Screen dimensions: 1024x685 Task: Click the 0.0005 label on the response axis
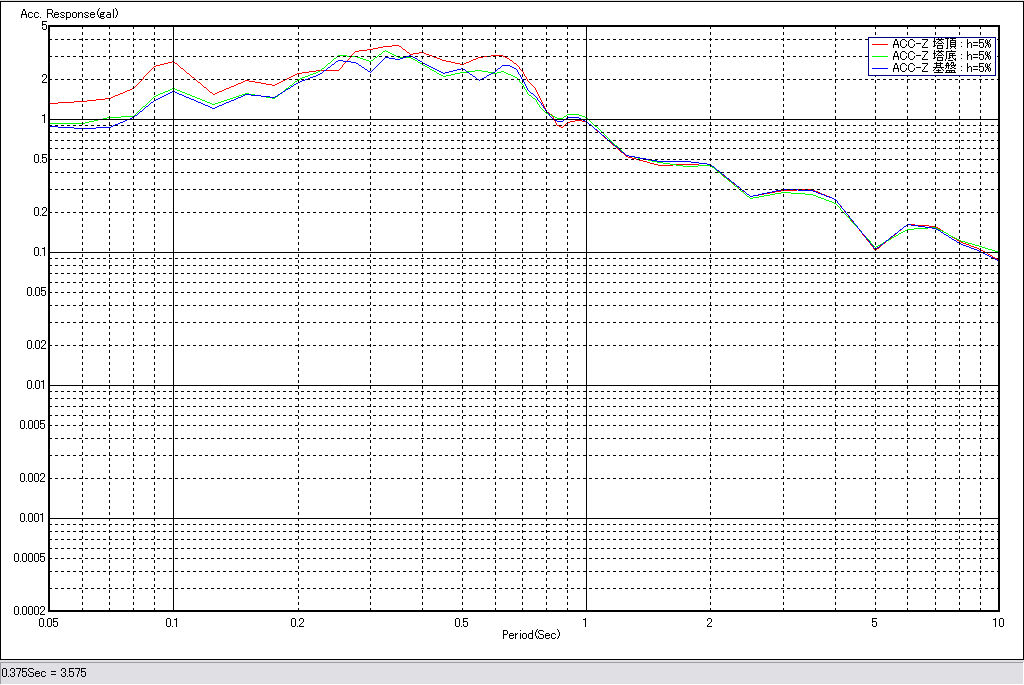click(x=26, y=558)
